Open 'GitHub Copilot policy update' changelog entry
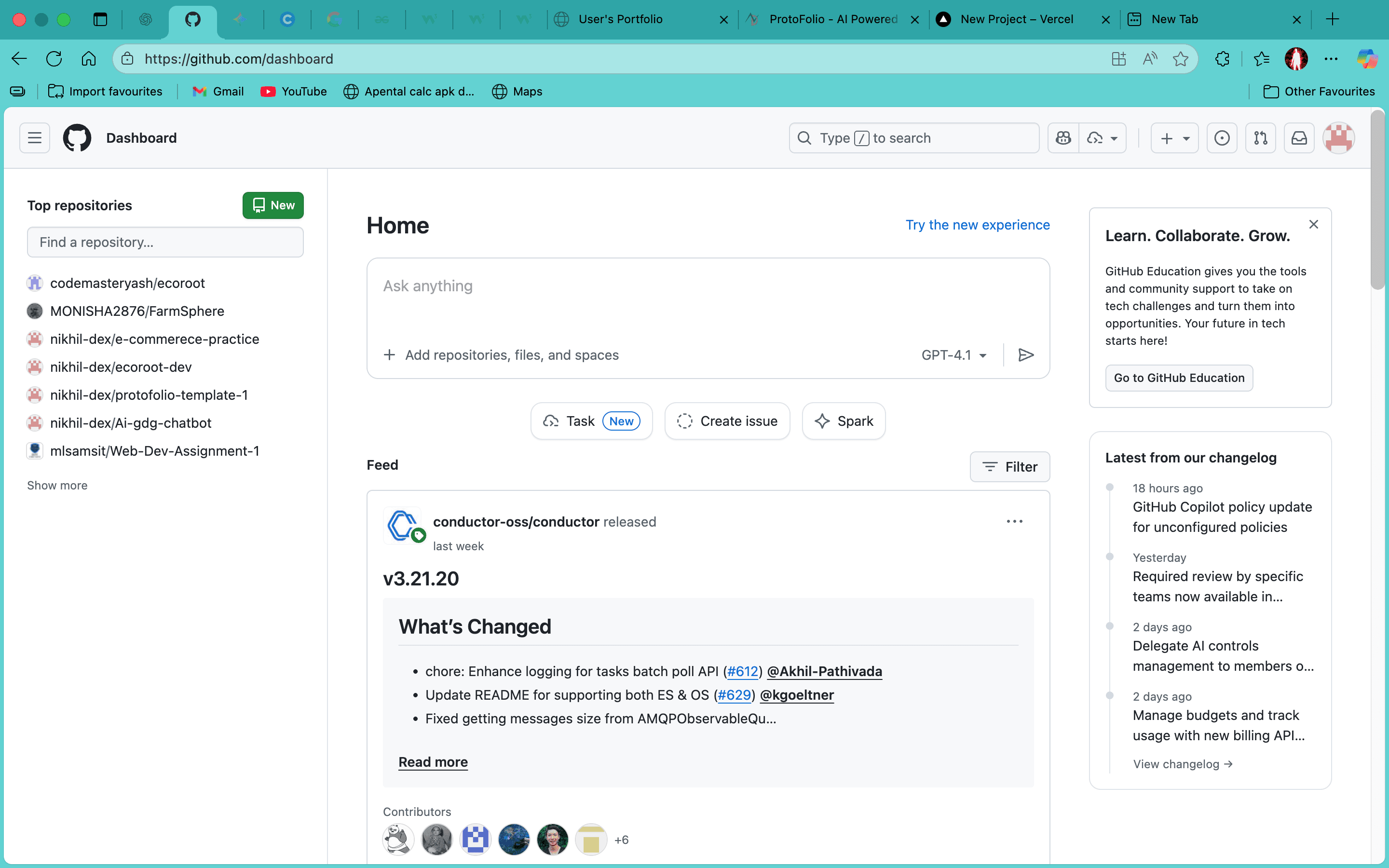Screen dimensions: 1389x868 [x=1222, y=516]
